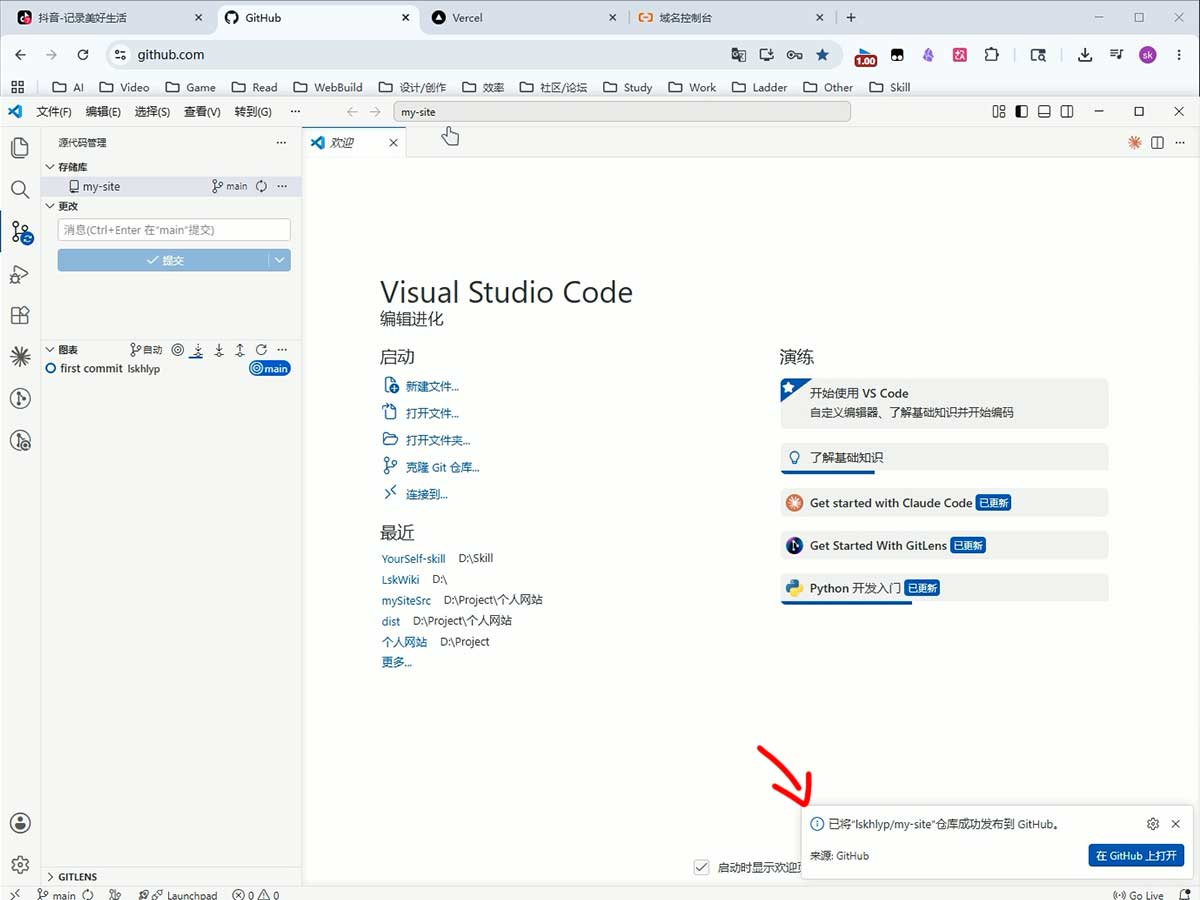The image size is (1200, 900).
Task: Open recent project YourSelf-skill
Action: click(413, 559)
